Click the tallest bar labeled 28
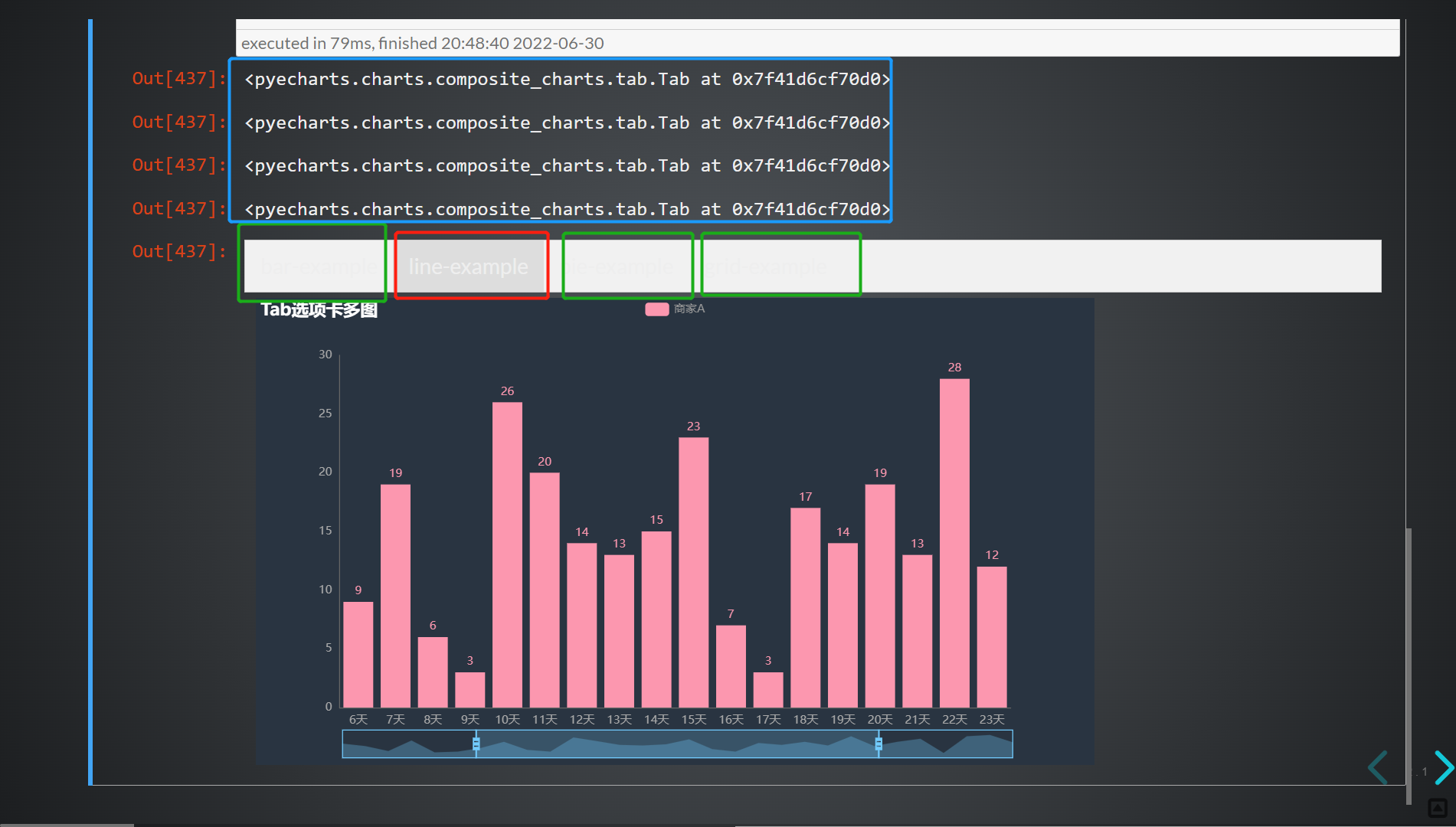Screen dimensions: 1456x827 [x=954, y=536]
